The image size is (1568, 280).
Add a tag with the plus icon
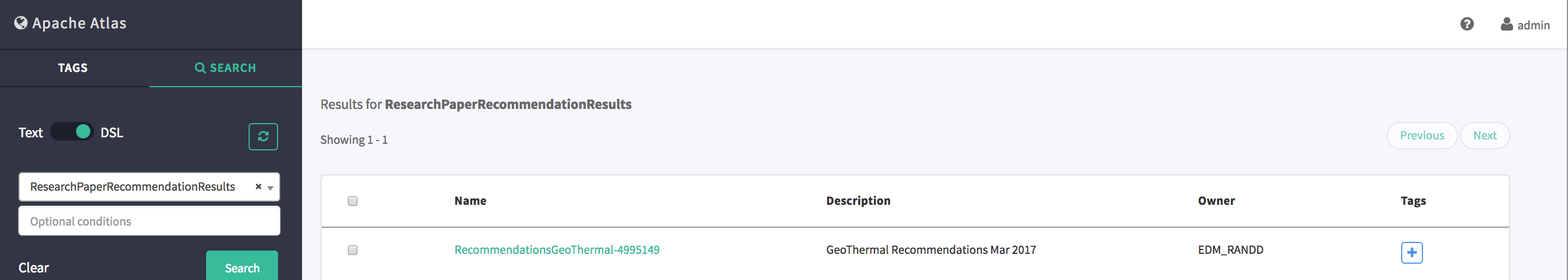(x=1412, y=252)
